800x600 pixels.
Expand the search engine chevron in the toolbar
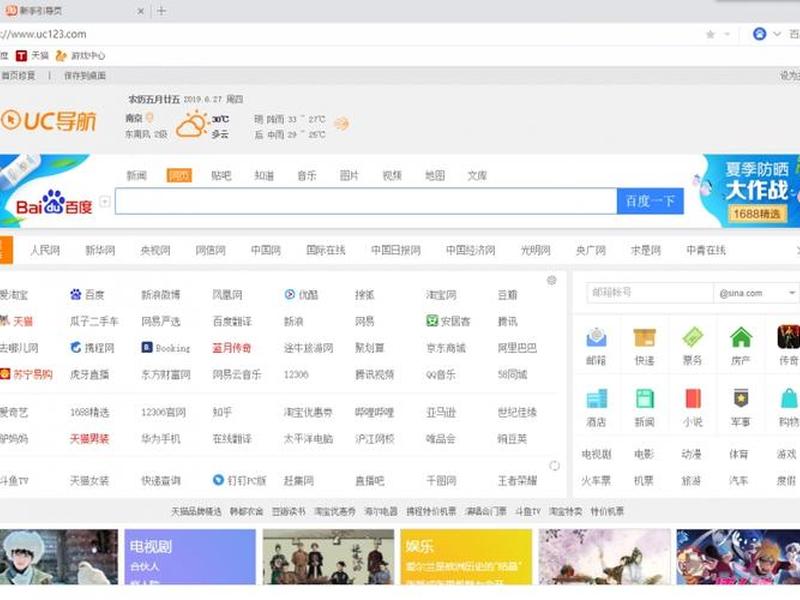click(777, 34)
